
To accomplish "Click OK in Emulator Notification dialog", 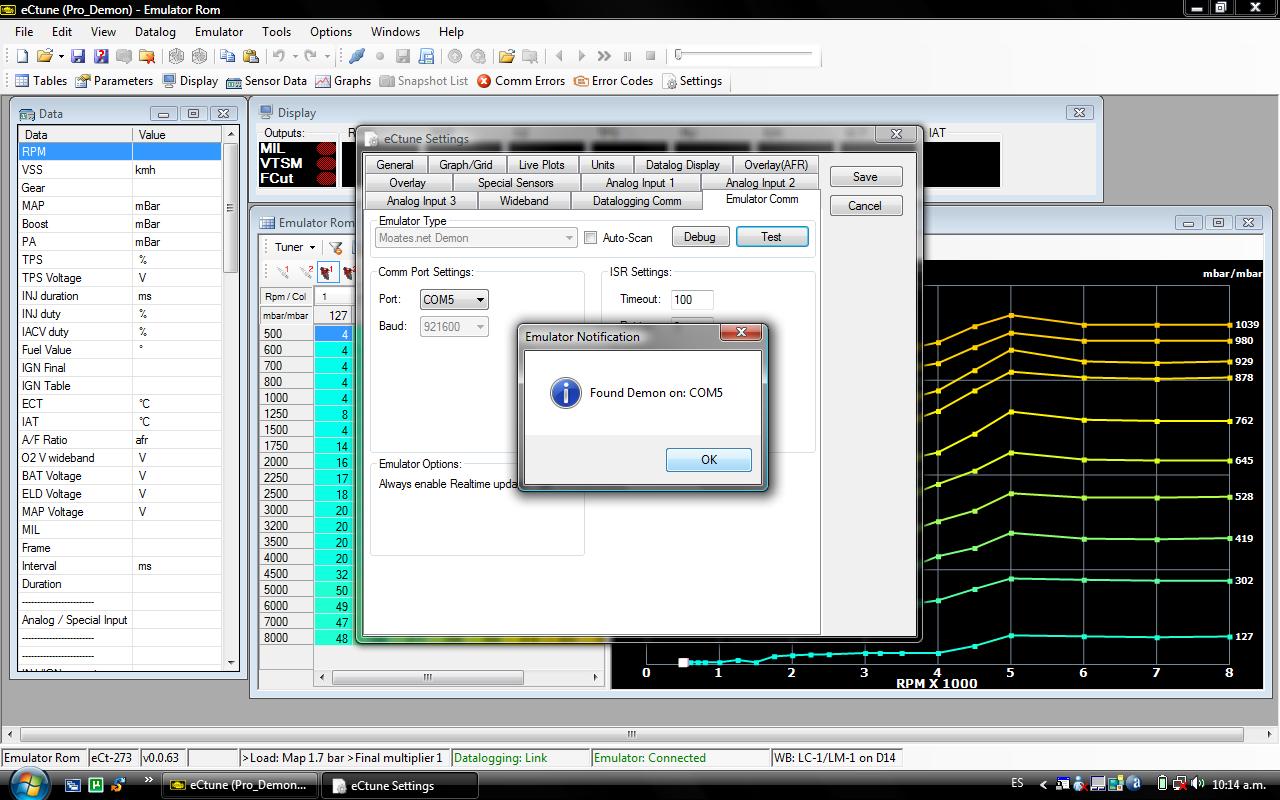I will [x=708, y=460].
